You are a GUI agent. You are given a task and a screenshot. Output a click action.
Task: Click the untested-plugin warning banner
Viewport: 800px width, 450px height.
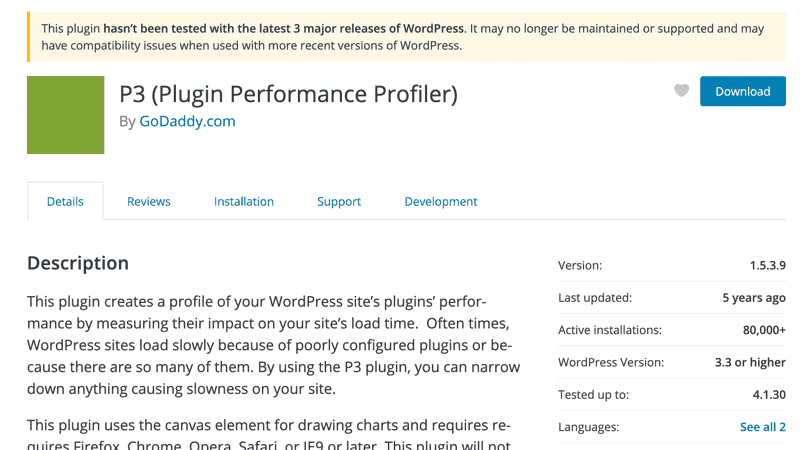407,37
